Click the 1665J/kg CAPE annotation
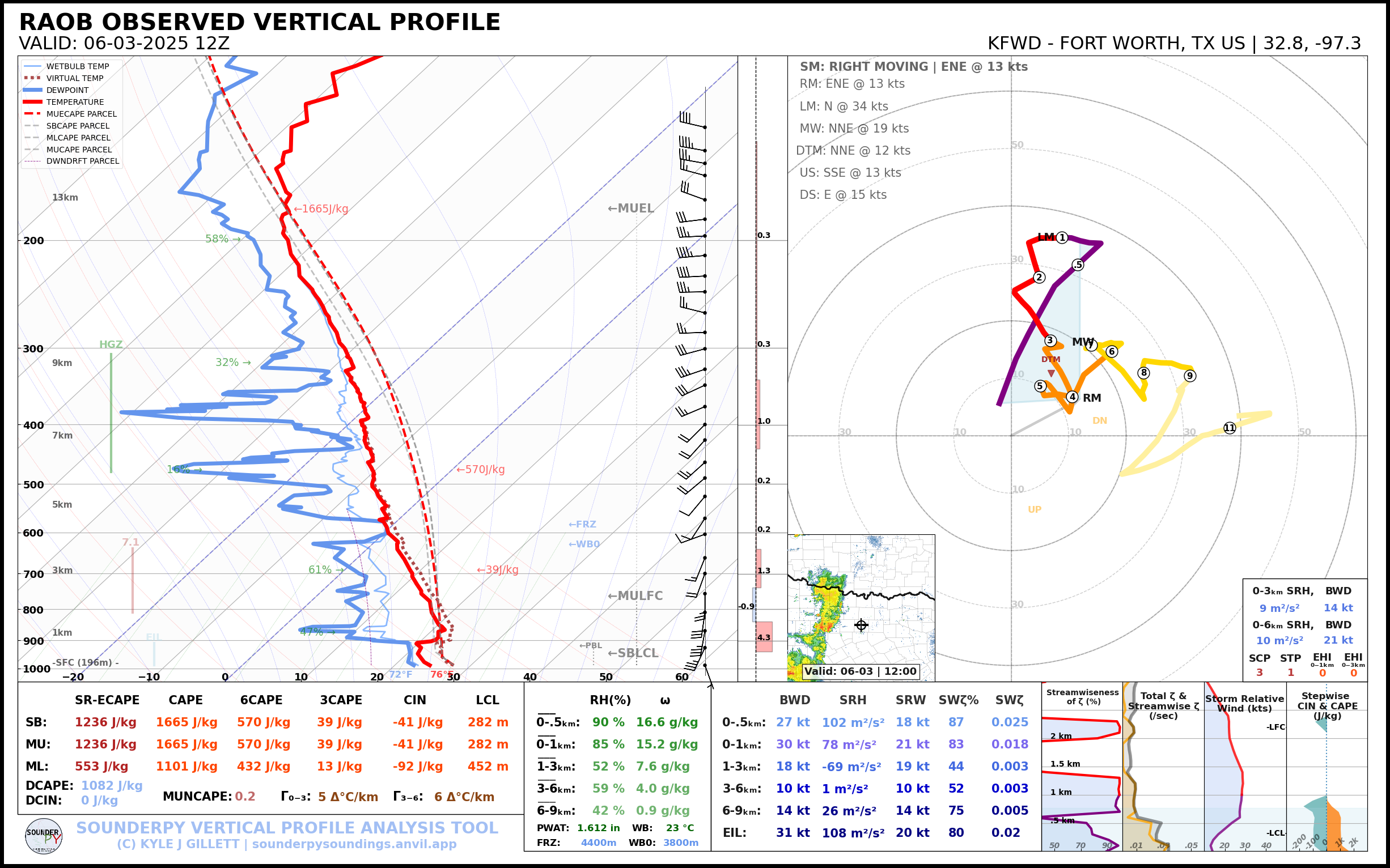Image resolution: width=1390 pixels, height=868 pixels. point(321,209)
